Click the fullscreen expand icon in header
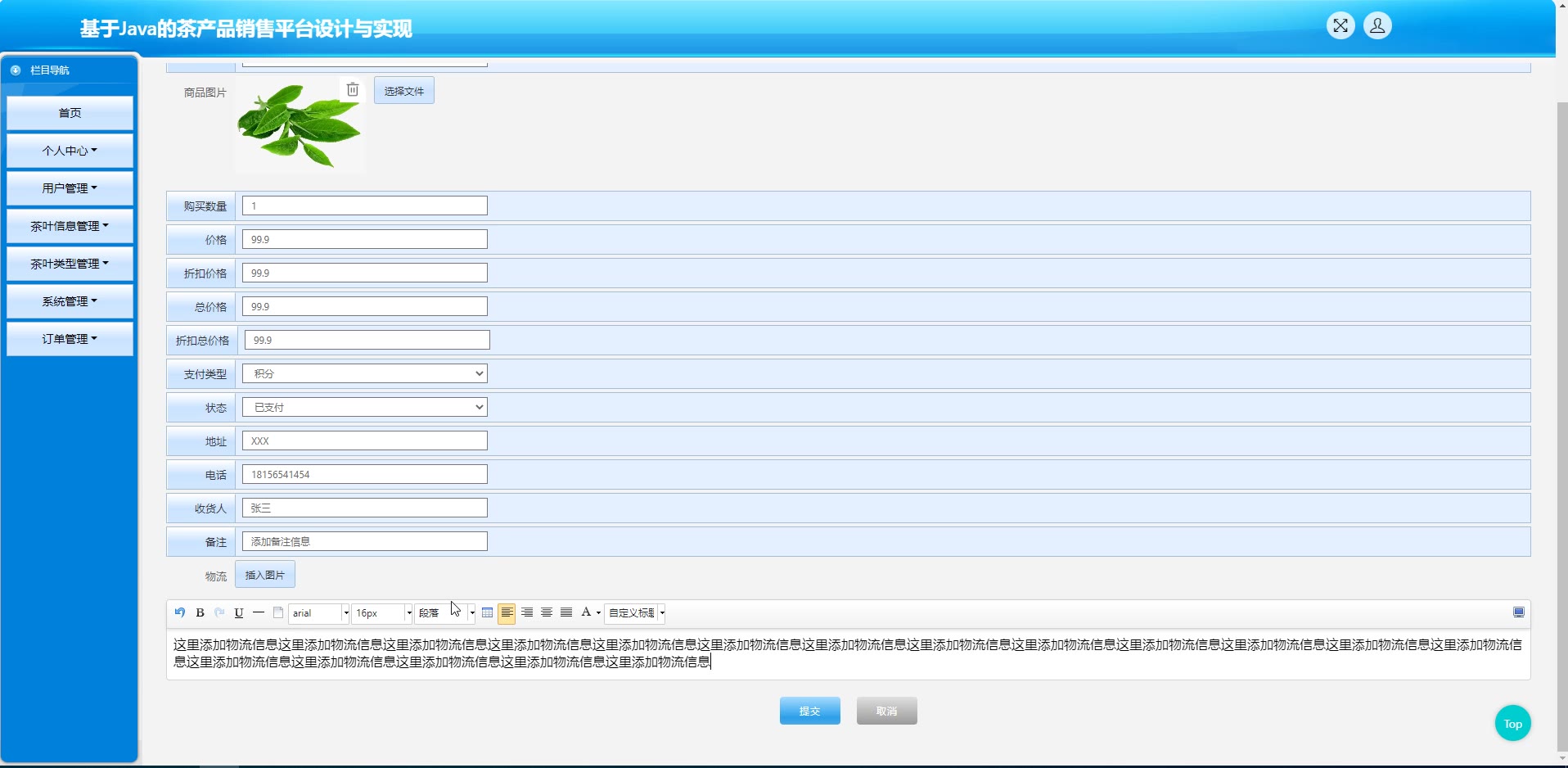 pos(1340,25)
